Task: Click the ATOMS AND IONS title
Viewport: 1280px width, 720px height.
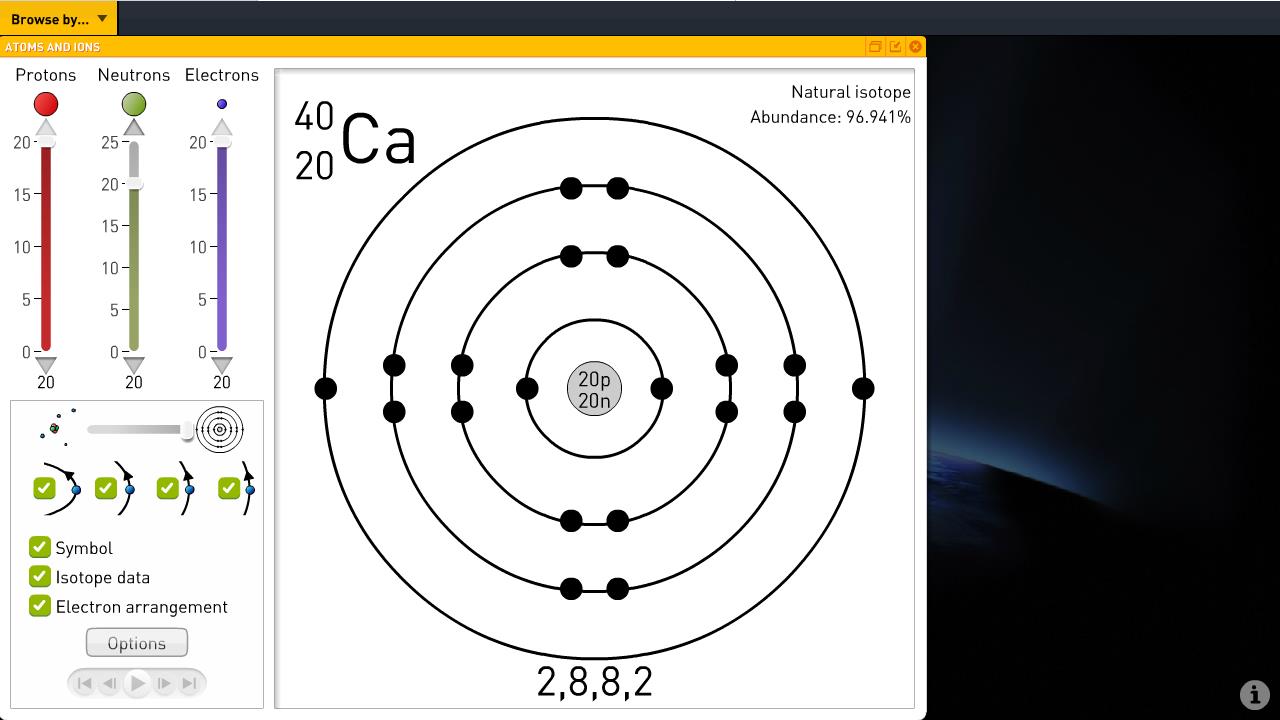Action: click(52, 47)
